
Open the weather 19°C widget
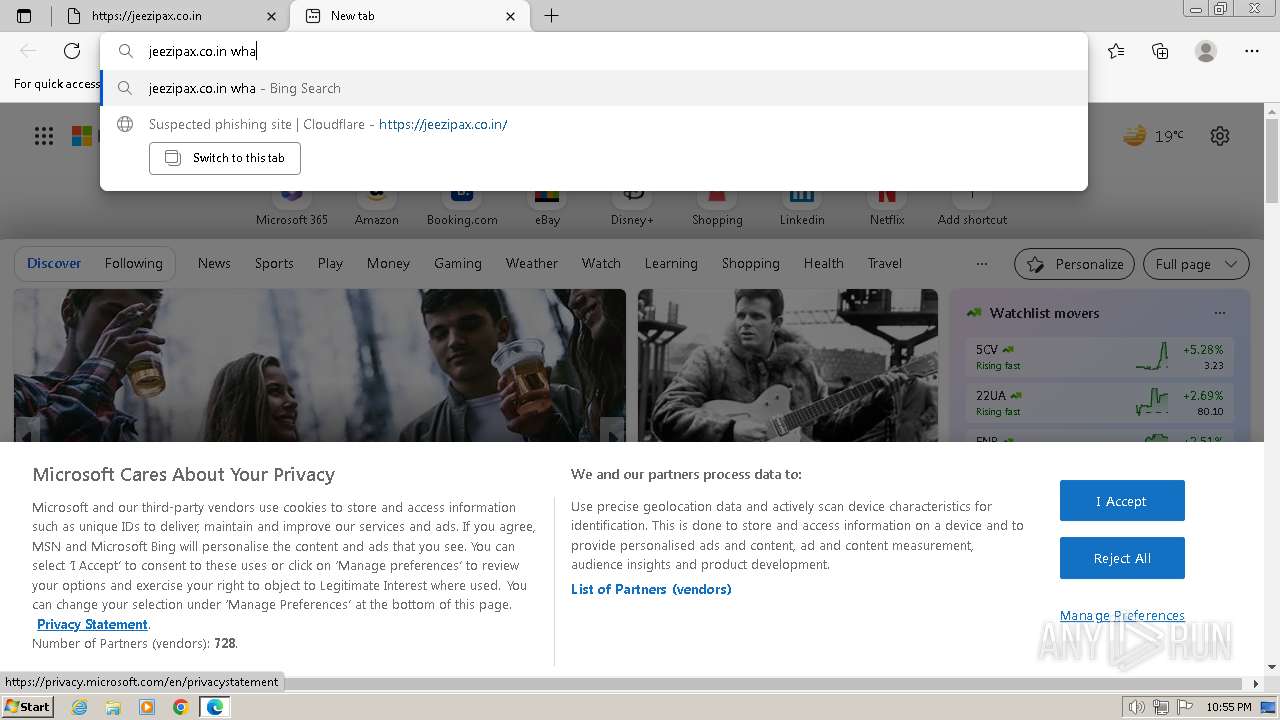point(1153,136)
